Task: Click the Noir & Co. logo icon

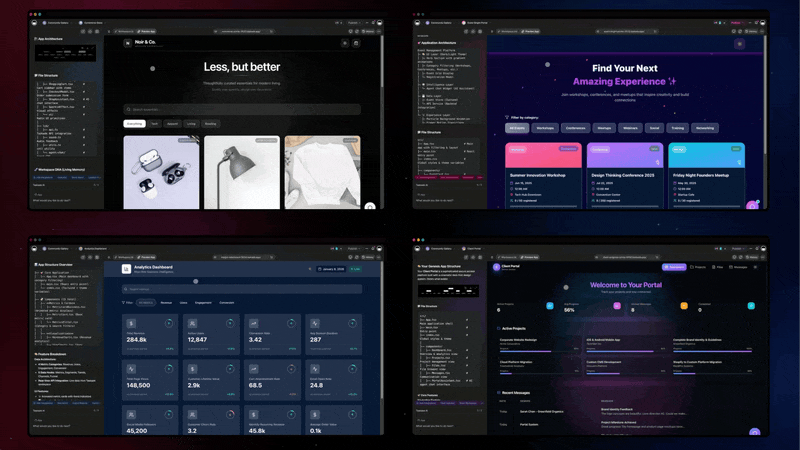Action: [x=128, y=43]
